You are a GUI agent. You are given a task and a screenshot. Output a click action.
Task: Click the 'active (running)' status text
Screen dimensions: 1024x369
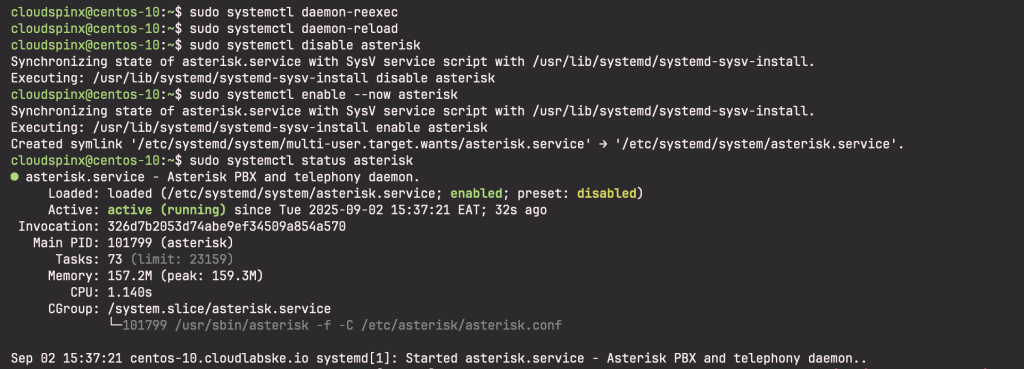[167, 210]
